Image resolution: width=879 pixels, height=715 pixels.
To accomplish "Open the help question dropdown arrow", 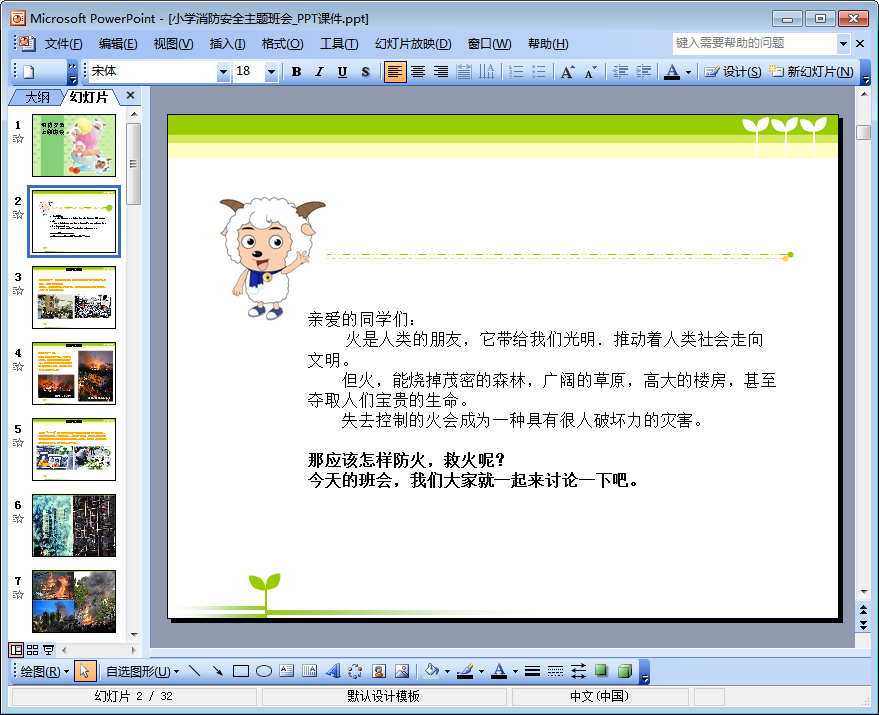I will point(843,43).
